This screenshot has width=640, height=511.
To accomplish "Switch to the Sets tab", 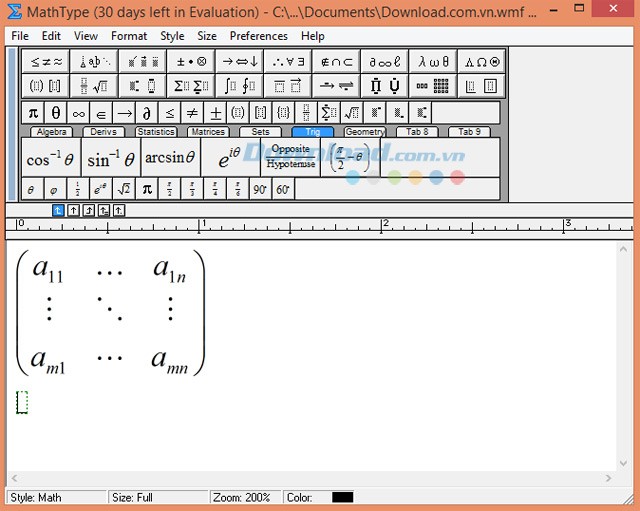I will (x=260, y=132).
